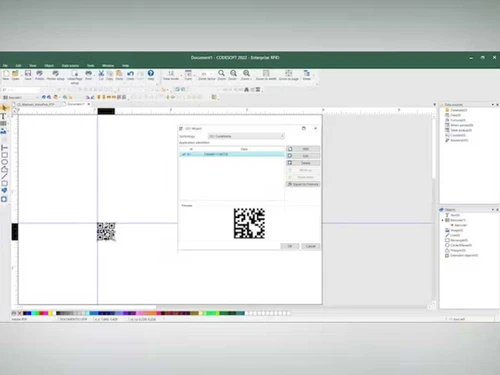Image resolution: width=500 pixels, height=375 pixels.
Task: Click Edit button in GS1 Wizard
Action: point(303,156)
